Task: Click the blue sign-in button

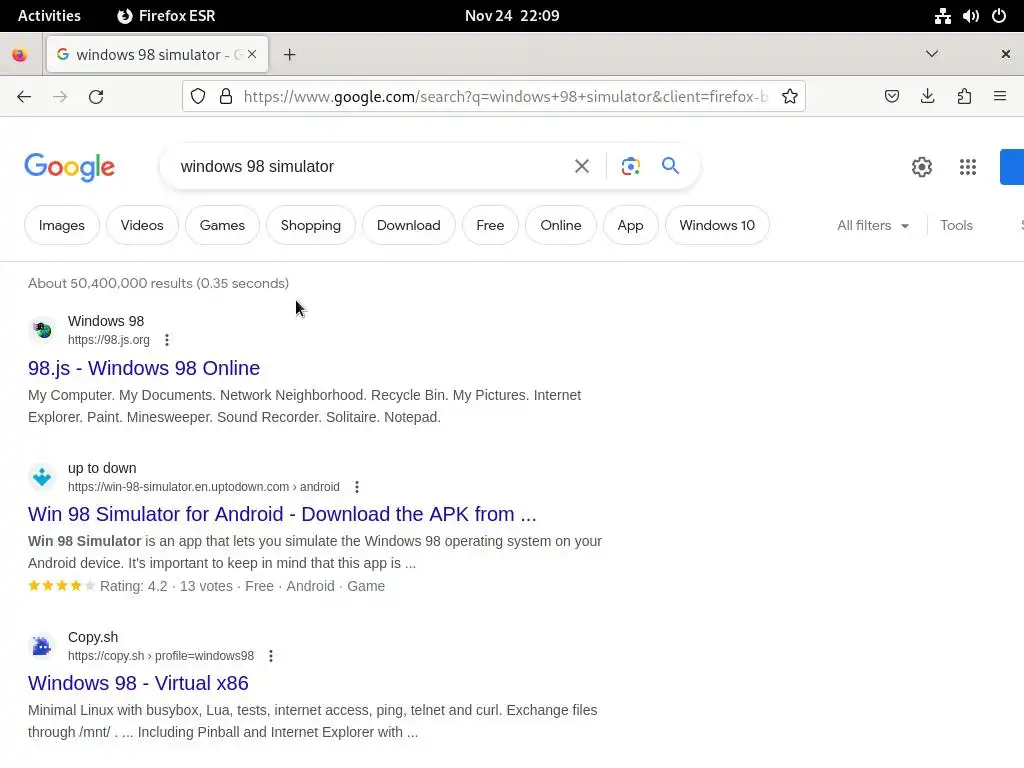Action: 1012,167
